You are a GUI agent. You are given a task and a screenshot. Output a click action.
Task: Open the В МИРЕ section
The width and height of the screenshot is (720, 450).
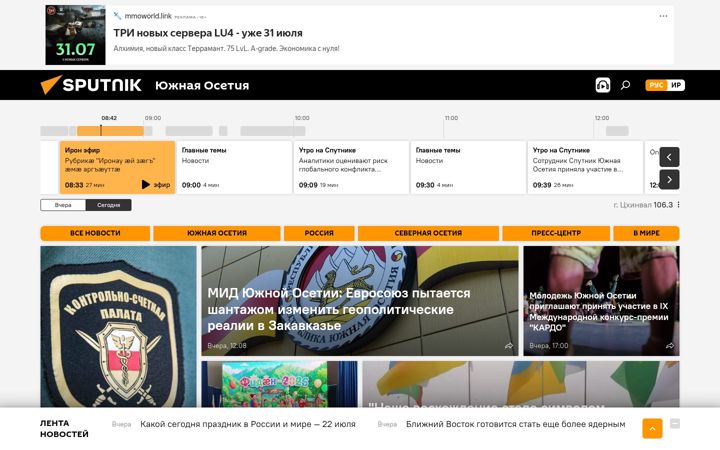point(646,233)
